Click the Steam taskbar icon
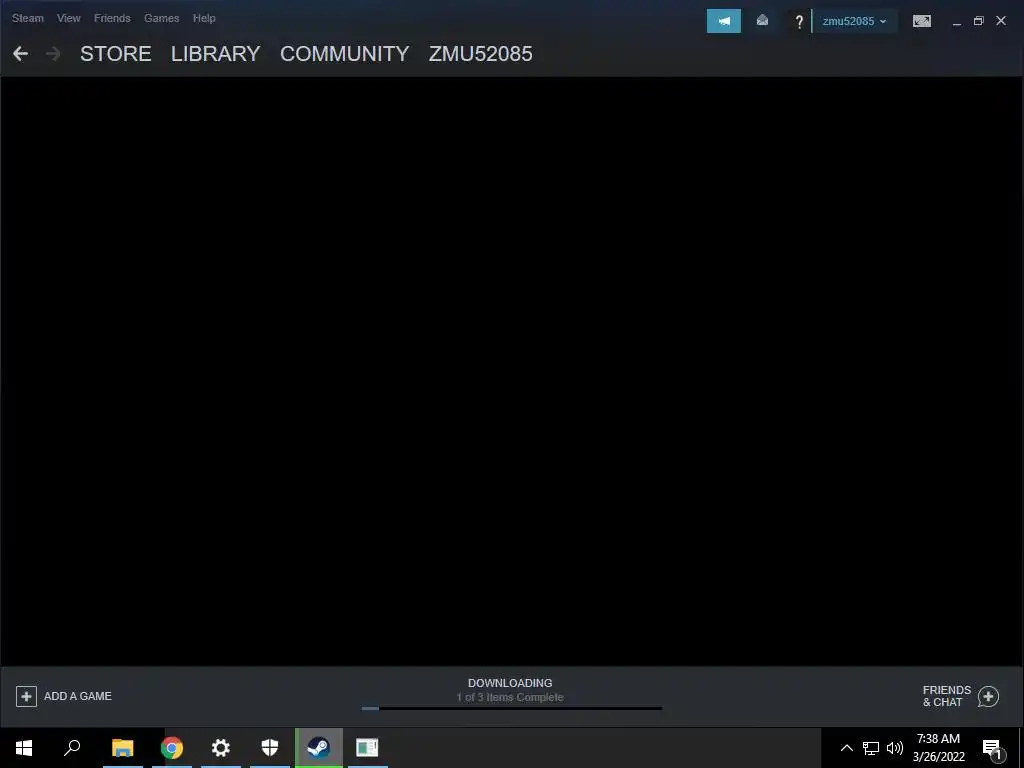 point(319,748)
